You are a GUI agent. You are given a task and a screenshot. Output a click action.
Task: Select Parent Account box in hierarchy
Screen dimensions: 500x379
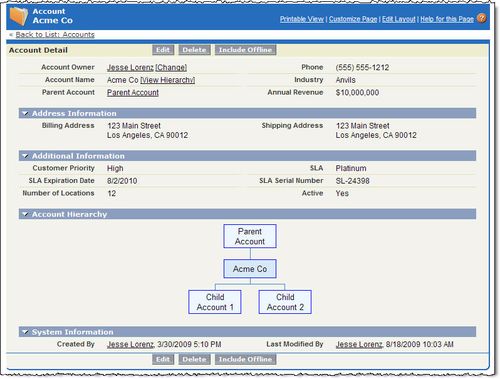tap(250, 236)
